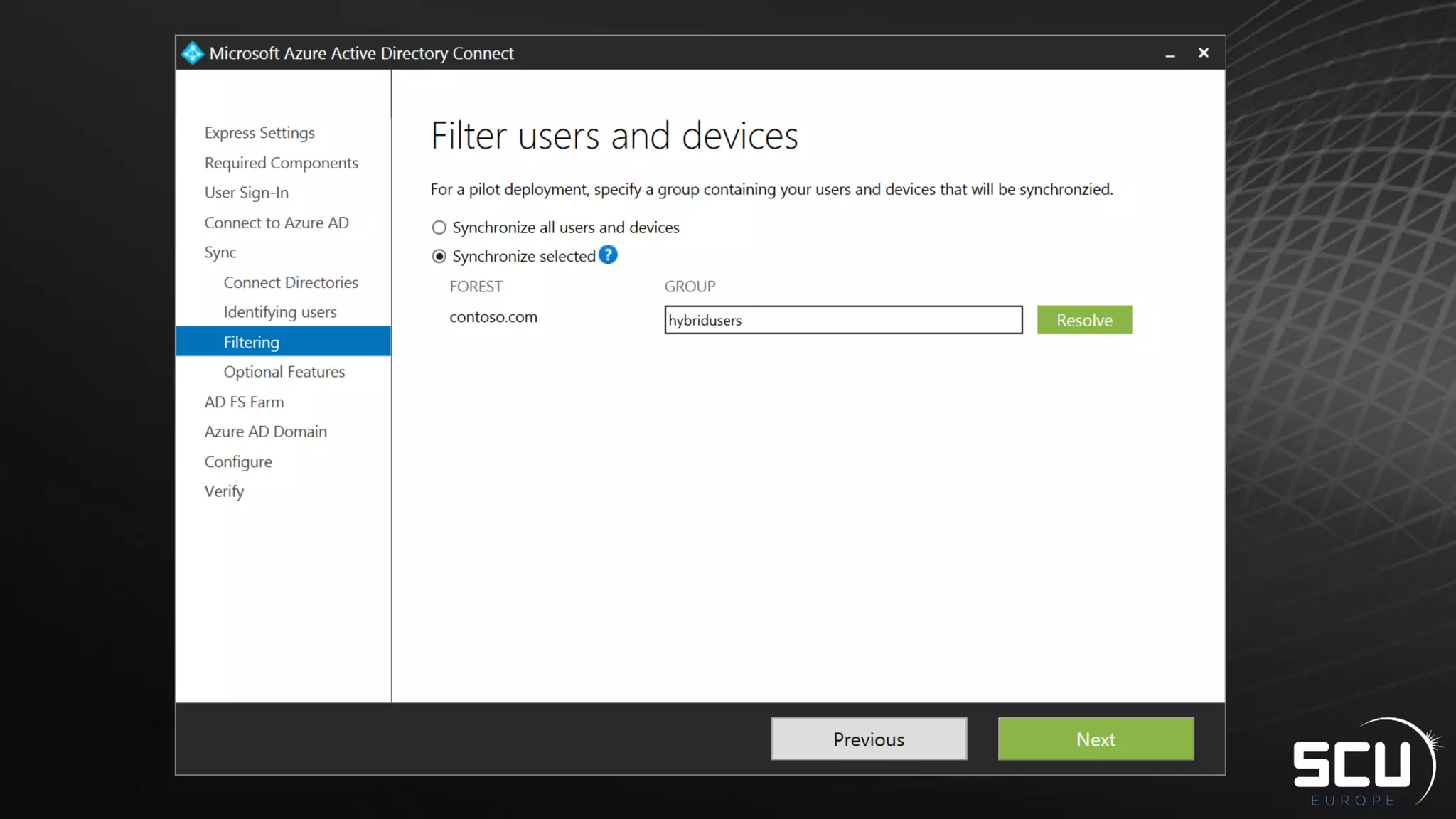This screenshot has height=819, width=1456.
Task: Click the blue help question mark icon
Action: pos(608,255)
